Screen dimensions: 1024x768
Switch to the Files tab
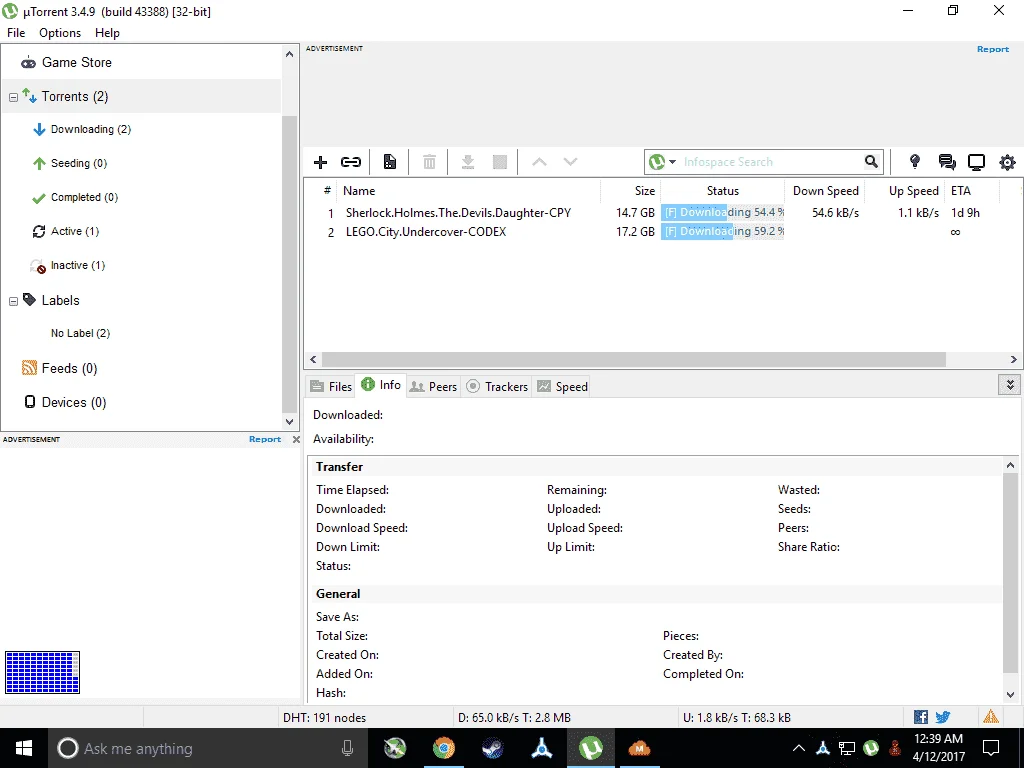[x=330, y=387]
